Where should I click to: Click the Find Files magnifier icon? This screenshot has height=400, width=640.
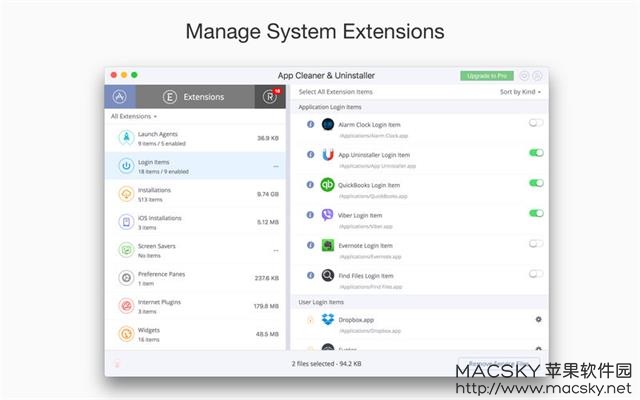[327, 275]
